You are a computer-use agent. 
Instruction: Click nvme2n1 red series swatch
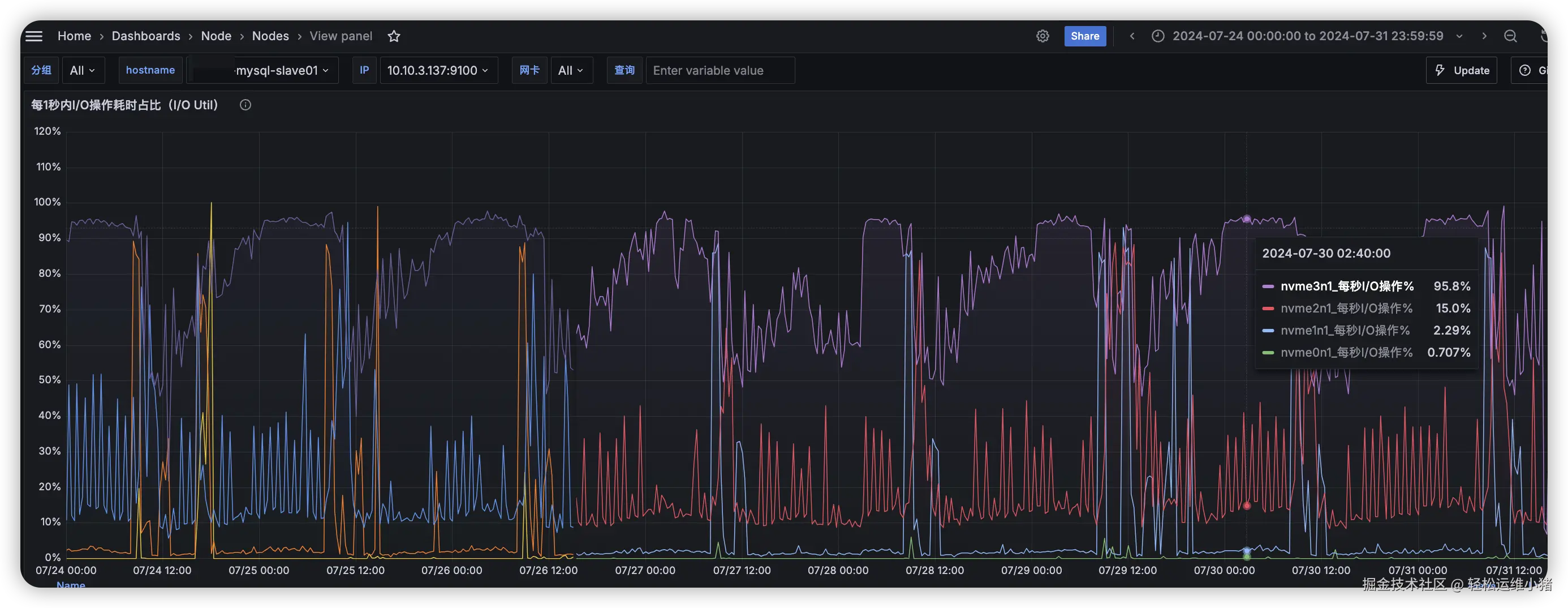[x=1269, y=309]
